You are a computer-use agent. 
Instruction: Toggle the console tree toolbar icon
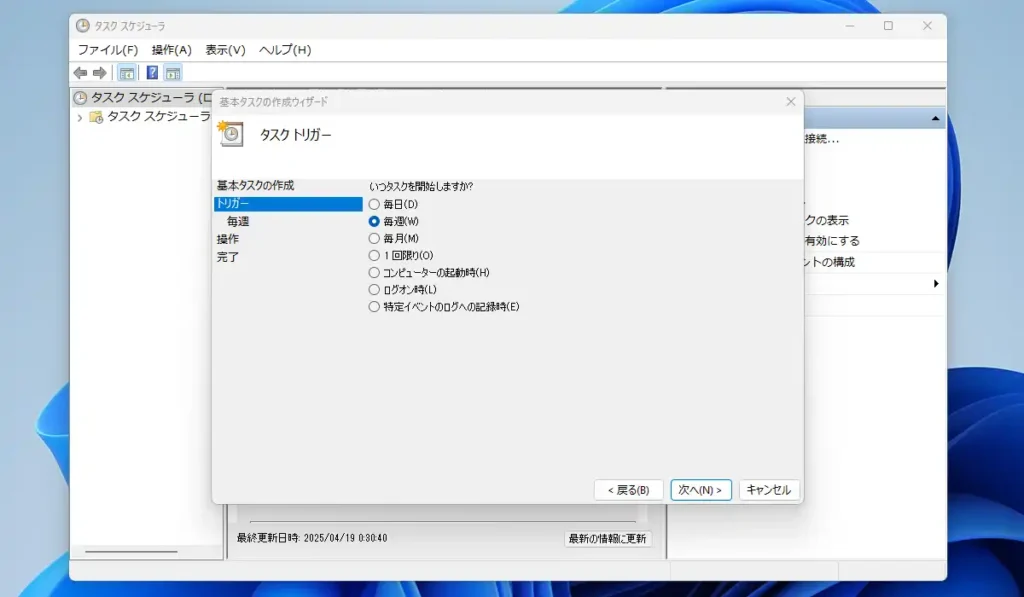[127, 73]
